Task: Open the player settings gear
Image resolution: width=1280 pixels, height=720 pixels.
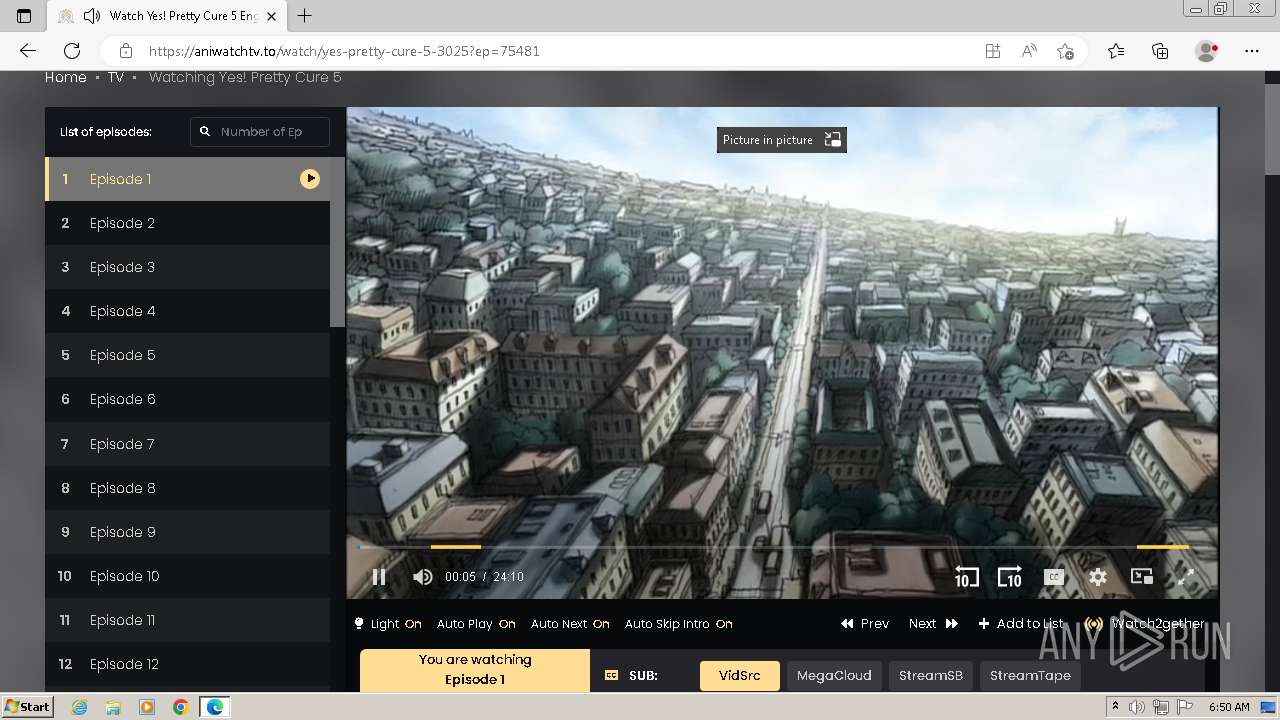Action: click(1098, 577)
